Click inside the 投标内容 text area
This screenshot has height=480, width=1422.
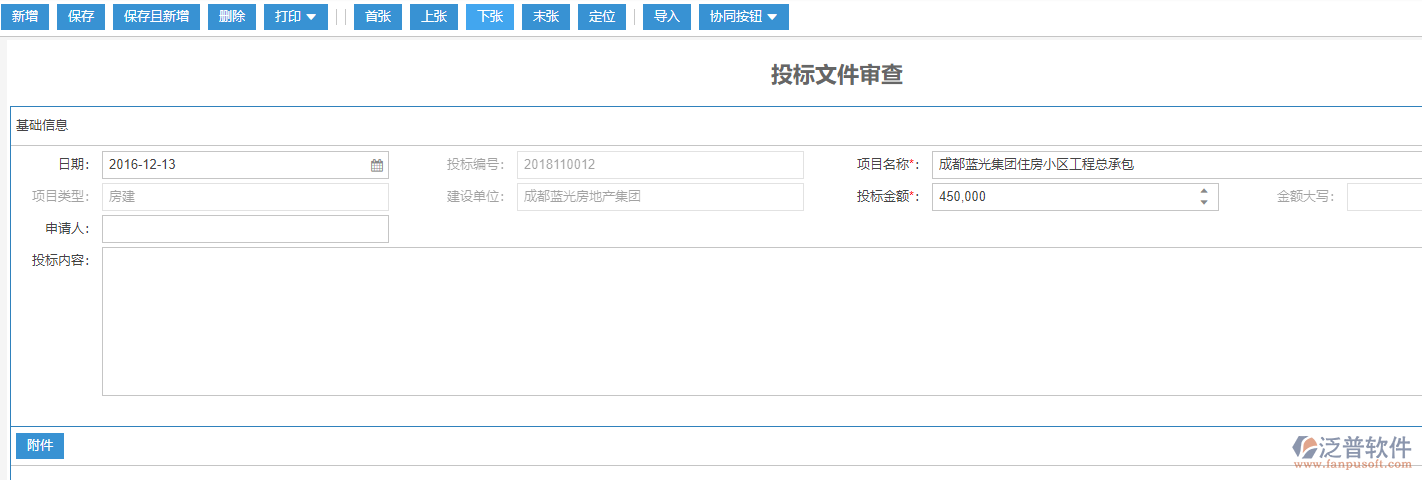click(762, 322)
